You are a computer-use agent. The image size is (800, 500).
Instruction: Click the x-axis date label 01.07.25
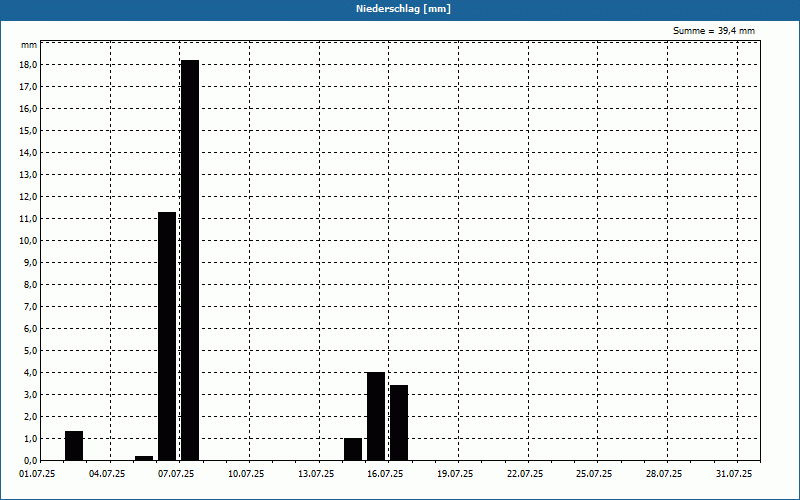(x=37, y=474)
